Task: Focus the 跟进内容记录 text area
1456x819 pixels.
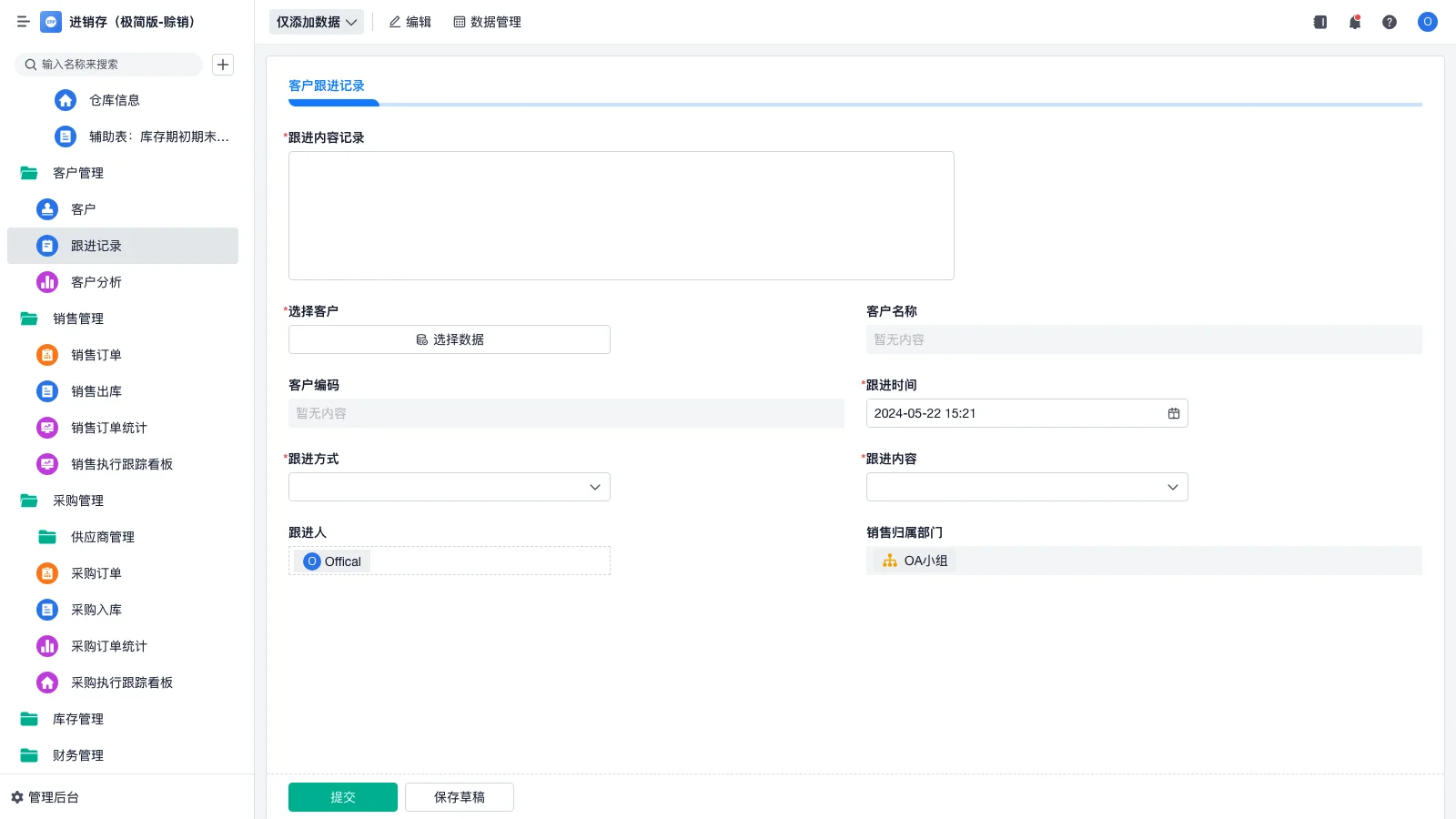Action: click(x=621, y=216)
